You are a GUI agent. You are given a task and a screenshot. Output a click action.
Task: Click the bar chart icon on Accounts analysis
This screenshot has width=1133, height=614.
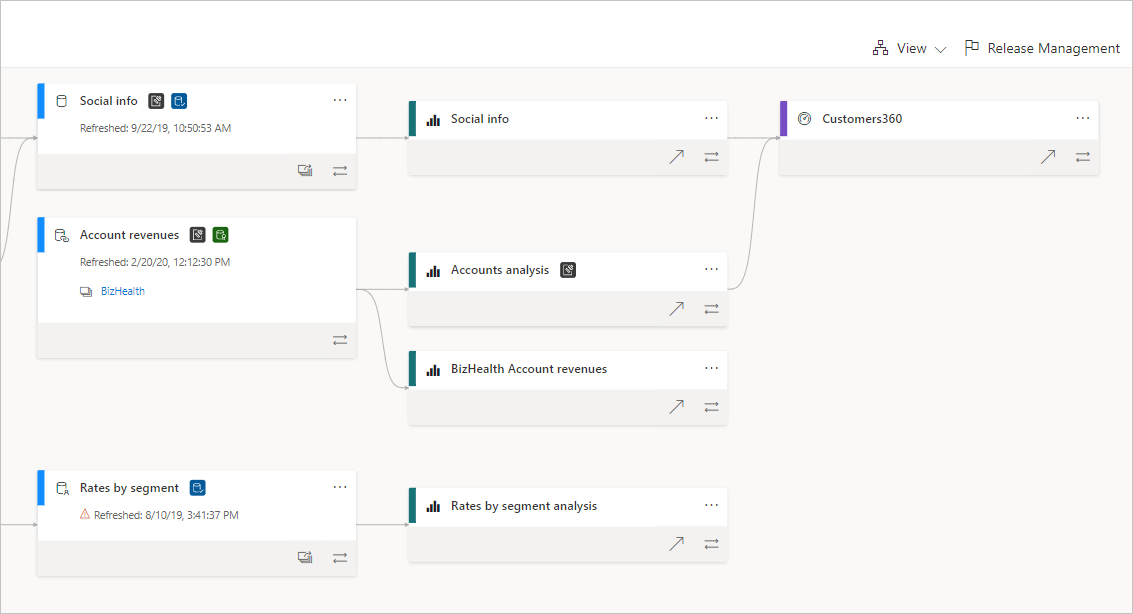[432, 270]
